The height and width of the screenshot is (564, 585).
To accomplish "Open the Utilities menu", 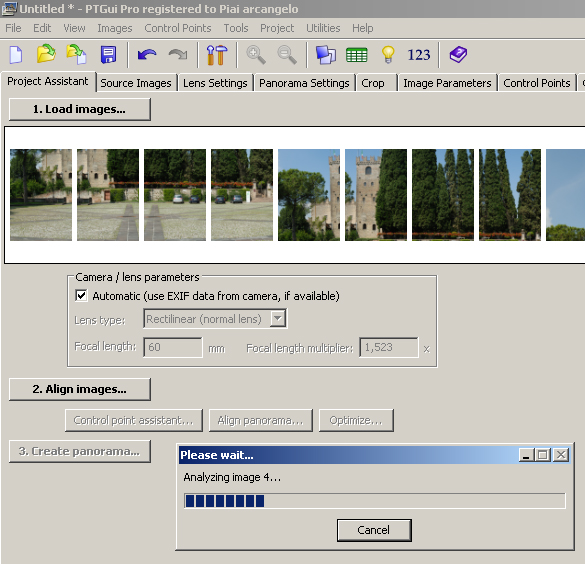I will (x=323, y=28).
